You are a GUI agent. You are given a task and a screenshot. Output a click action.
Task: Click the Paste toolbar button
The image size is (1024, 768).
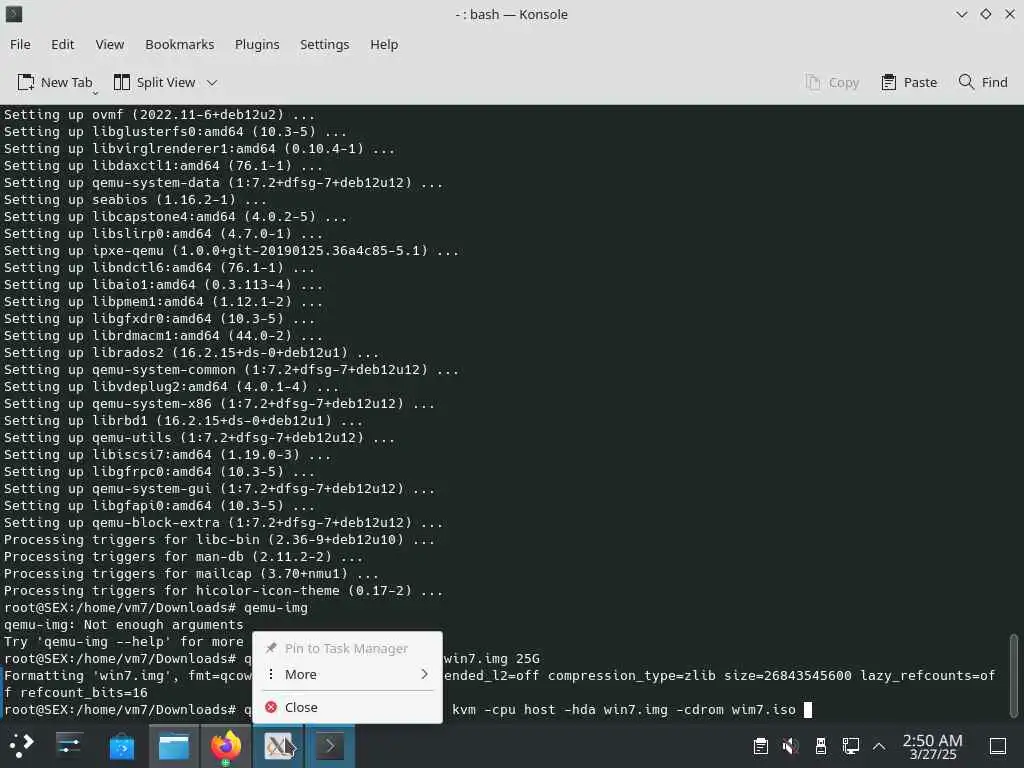pos(909,82)
